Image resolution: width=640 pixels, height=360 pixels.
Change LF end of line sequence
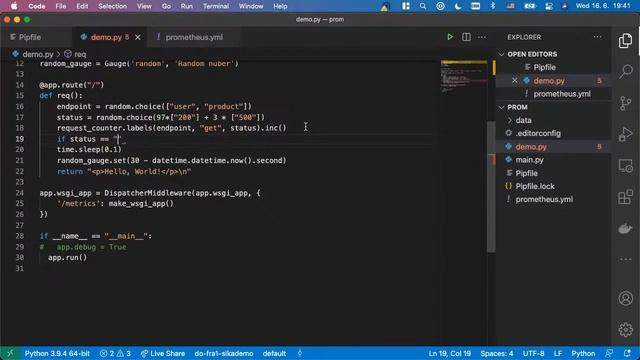tap(558, 353)
